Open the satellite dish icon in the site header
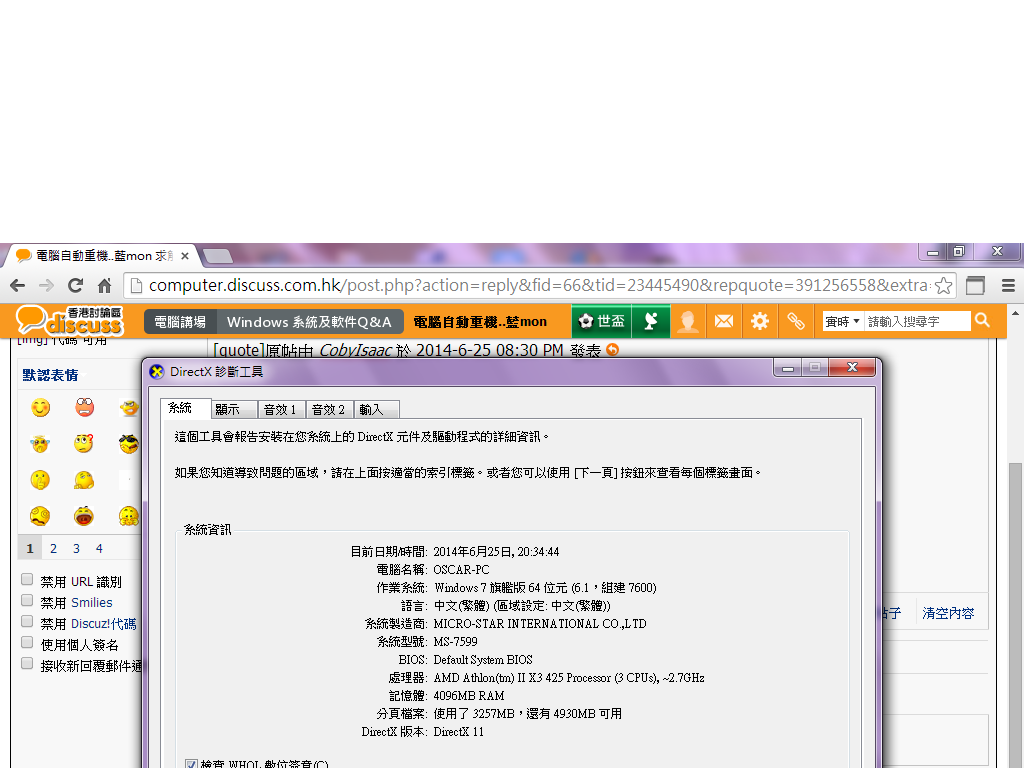This screenshot has width=1024, height=768. tap(651, 321)
